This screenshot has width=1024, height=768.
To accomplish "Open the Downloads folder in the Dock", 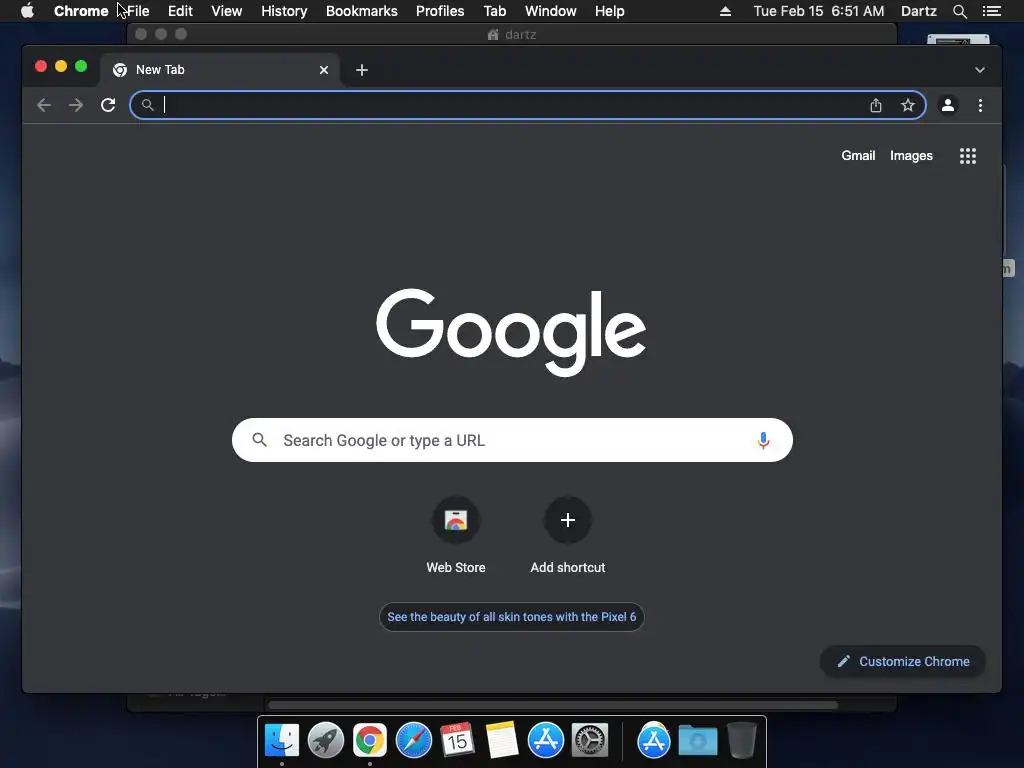I will coord(697,741).
